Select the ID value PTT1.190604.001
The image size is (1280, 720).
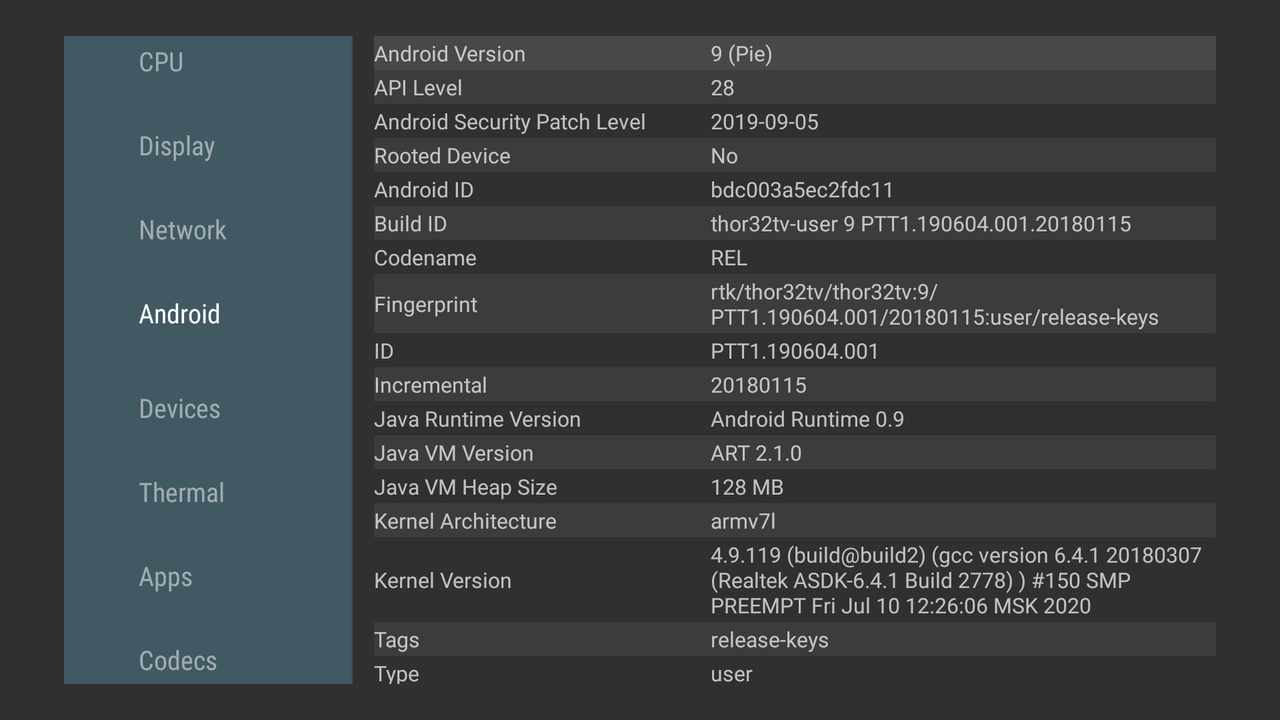(x=795, y=351)
